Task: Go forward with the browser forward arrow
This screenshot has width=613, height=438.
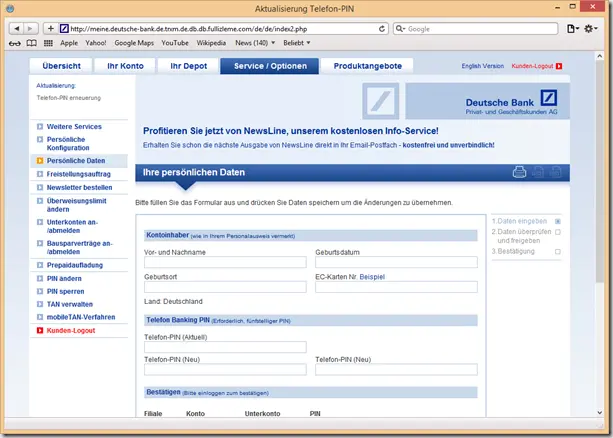Action: tap(30, 29)
